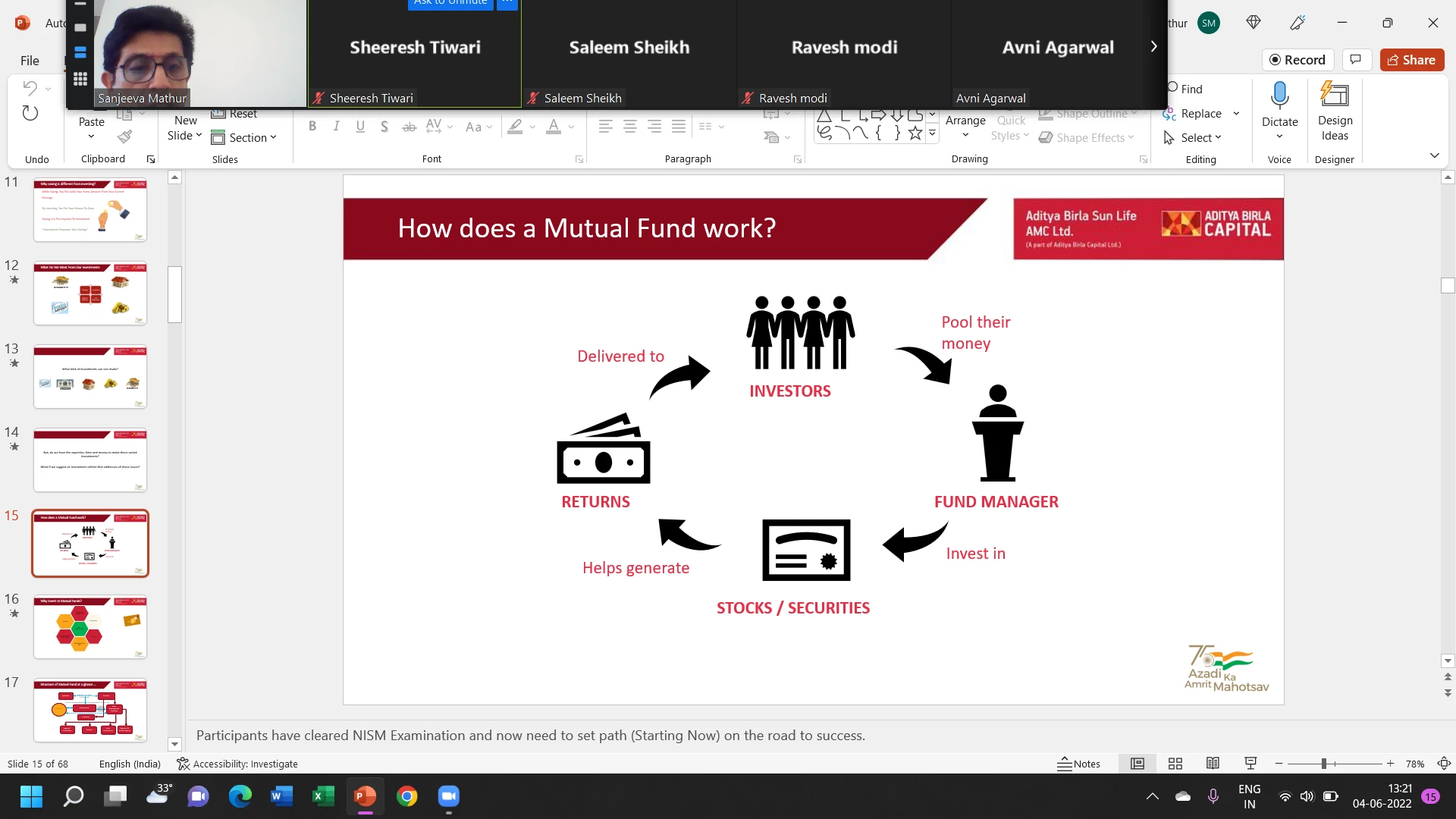The image size is (1456, 819).
Task: Switch to Slide Sorter view
Action: (x=1175, y=764)
